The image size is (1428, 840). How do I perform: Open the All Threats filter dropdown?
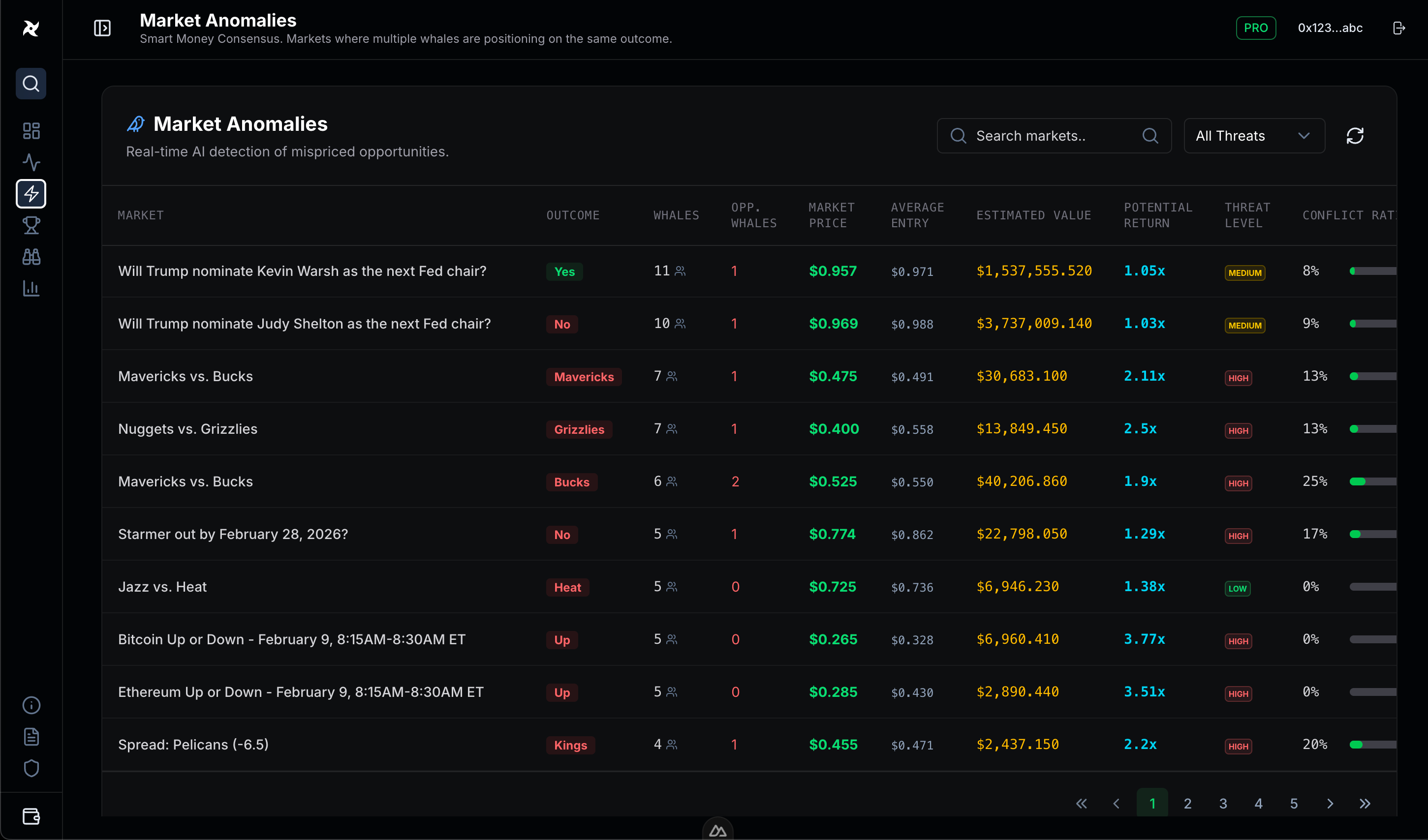pos(1254,136)
